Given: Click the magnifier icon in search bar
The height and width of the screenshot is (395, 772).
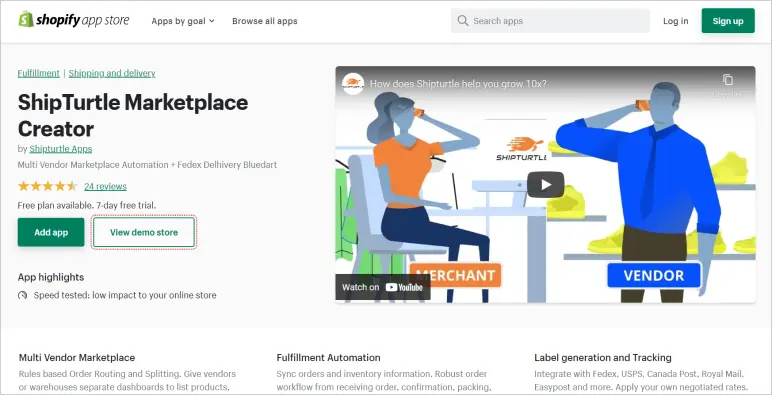Looking at the screenshot, I should pyautogui.click(x=462, y=21).
